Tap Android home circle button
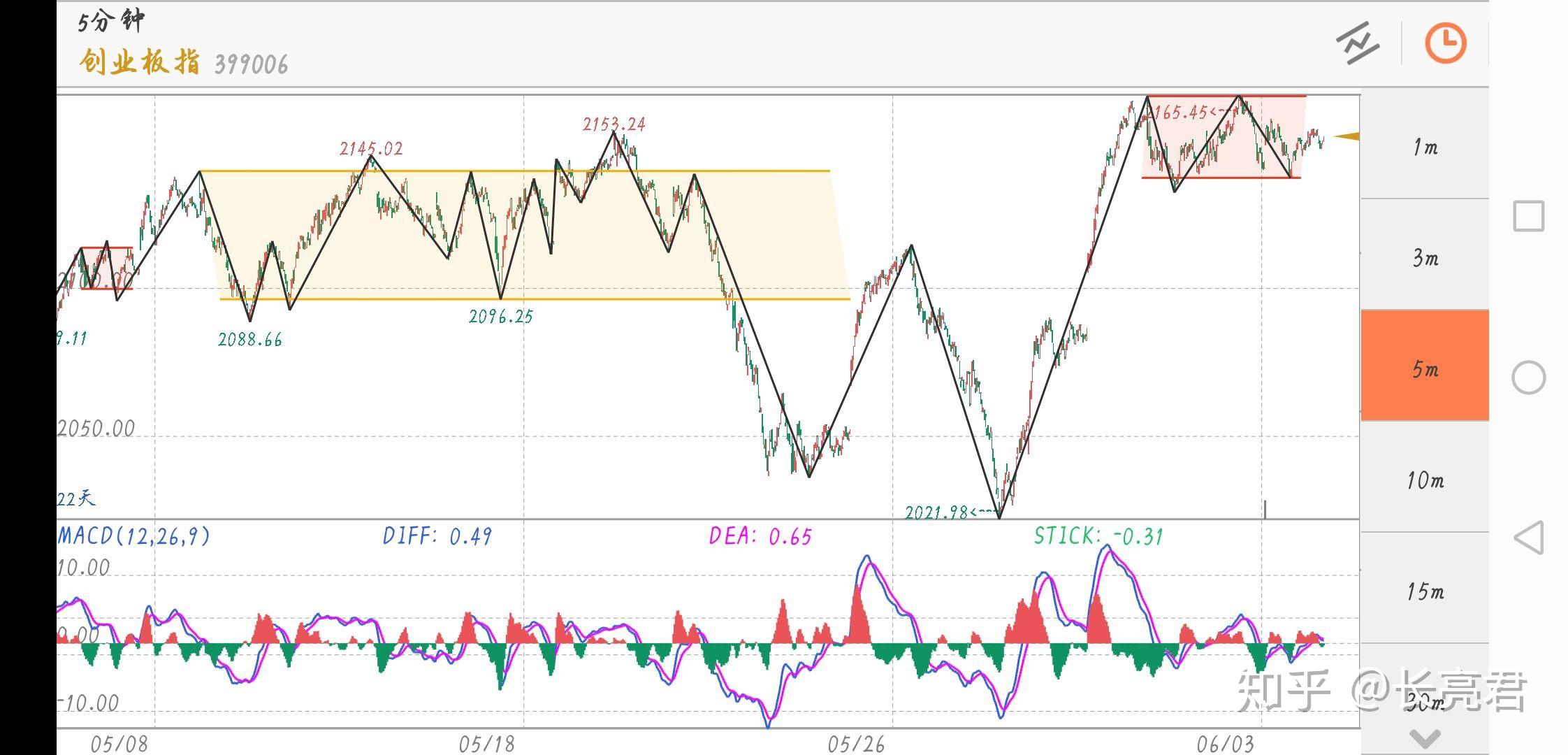 1528,377
